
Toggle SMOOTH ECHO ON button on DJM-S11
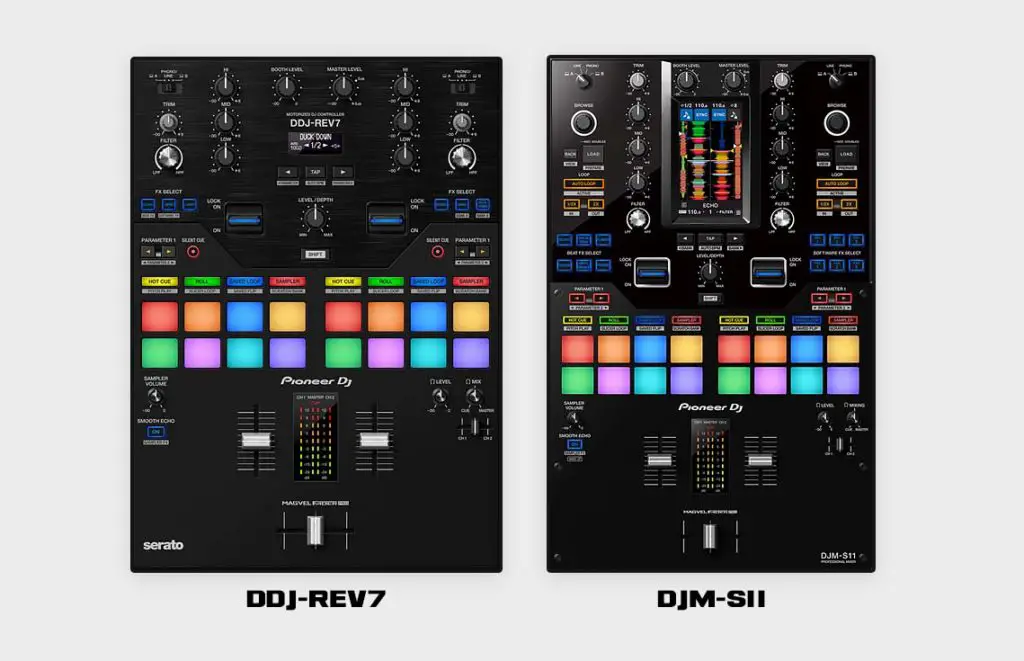point(575,444)
